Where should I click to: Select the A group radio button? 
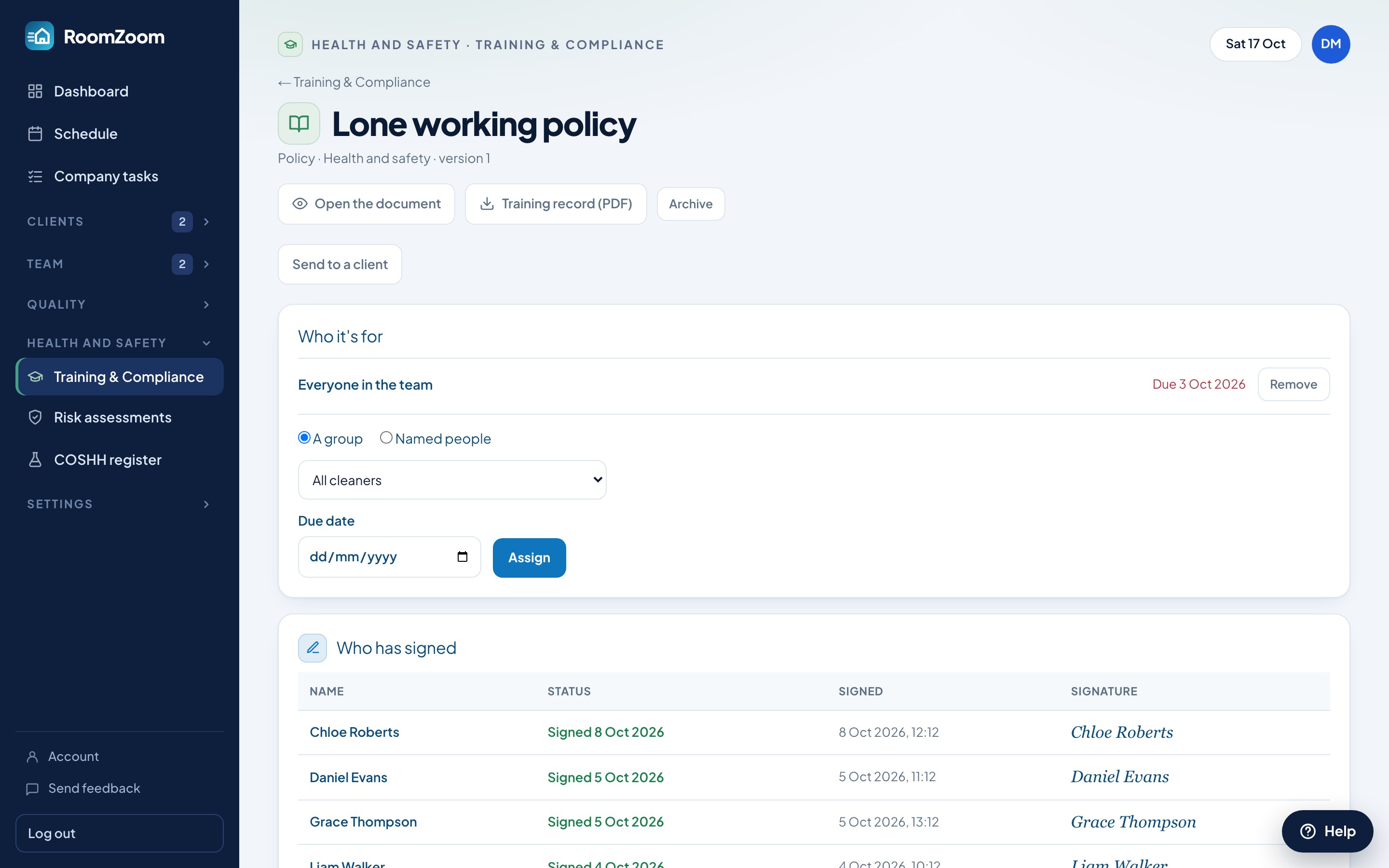pos(304,437)
